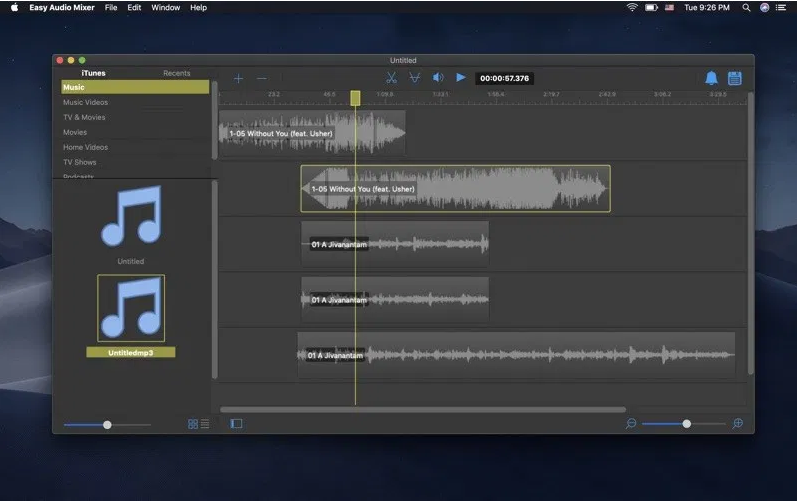Image resolution: width=797 pixels, height=501 pixels.
Task: Click the minus icon to remove a track
Action: [x=262, y=78]
